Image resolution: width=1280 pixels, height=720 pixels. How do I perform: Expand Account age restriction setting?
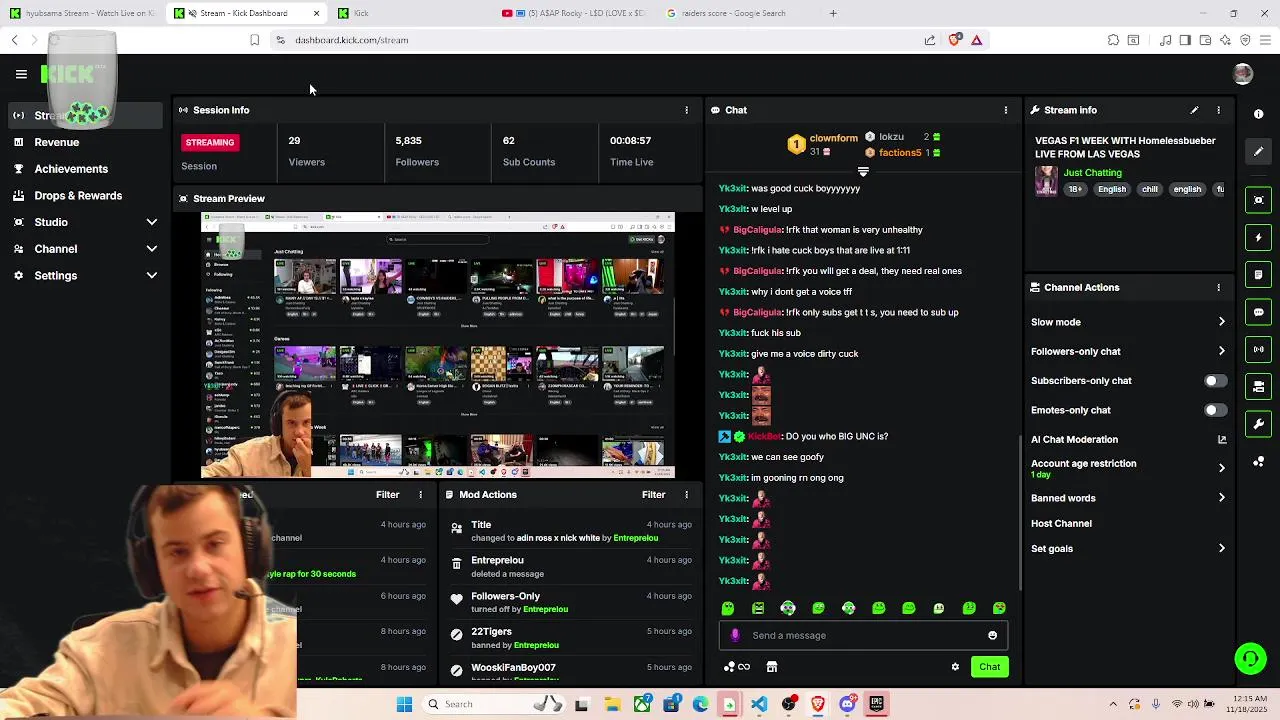click(1128, 468)
